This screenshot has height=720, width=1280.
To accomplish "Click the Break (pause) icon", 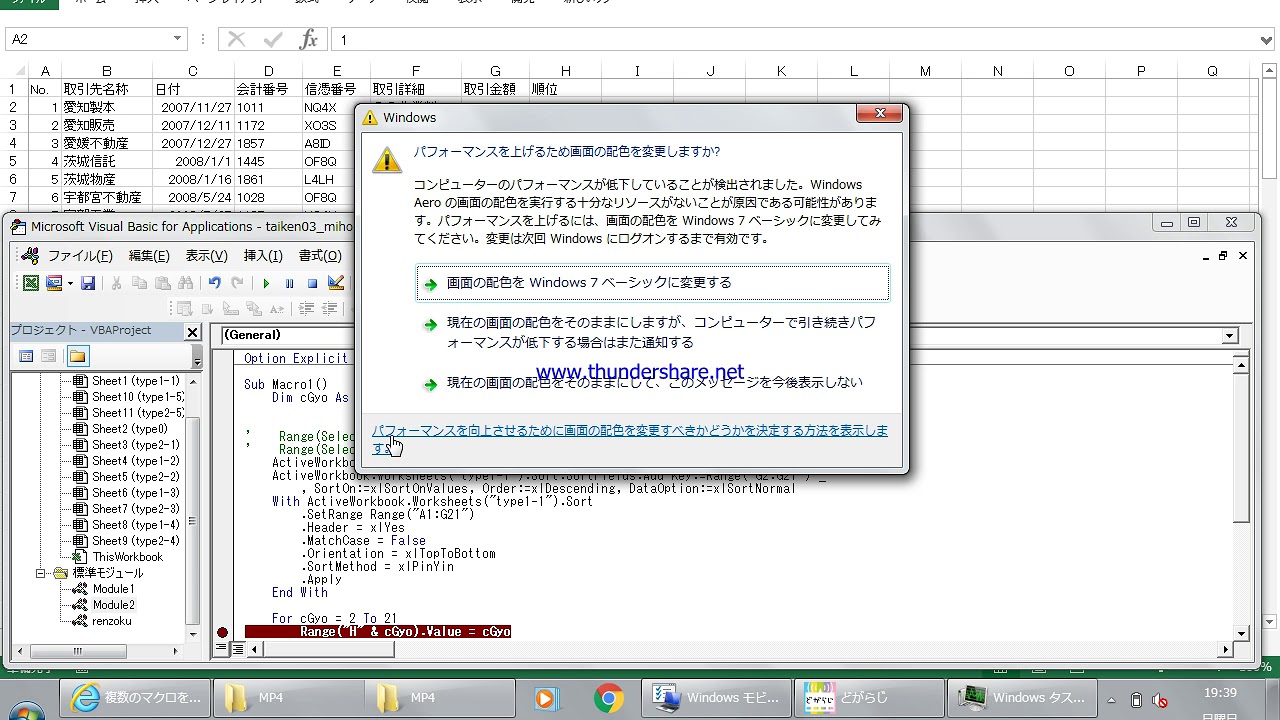I will 289,283.
